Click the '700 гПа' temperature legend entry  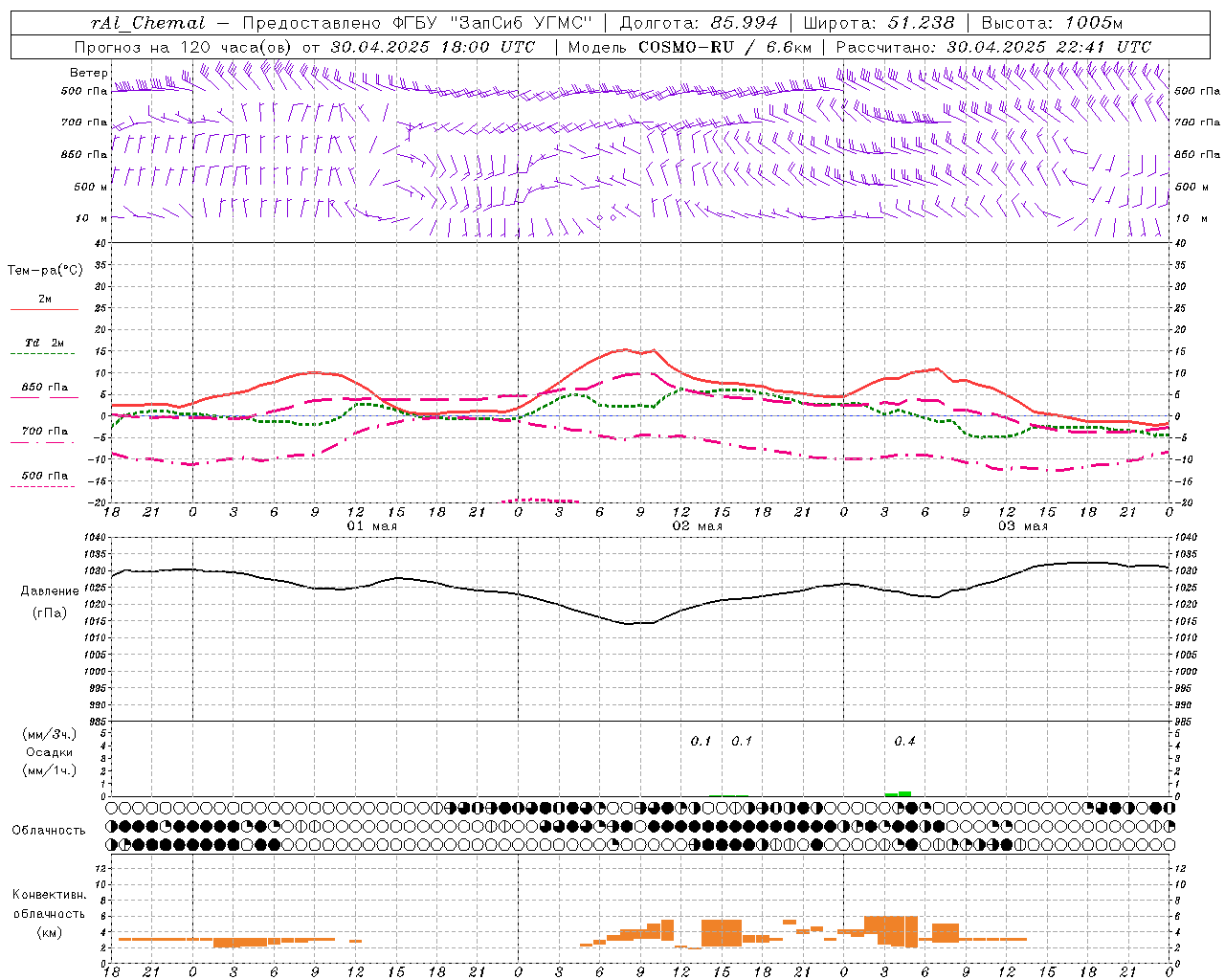pyautogui.click(x=44, y=432)
